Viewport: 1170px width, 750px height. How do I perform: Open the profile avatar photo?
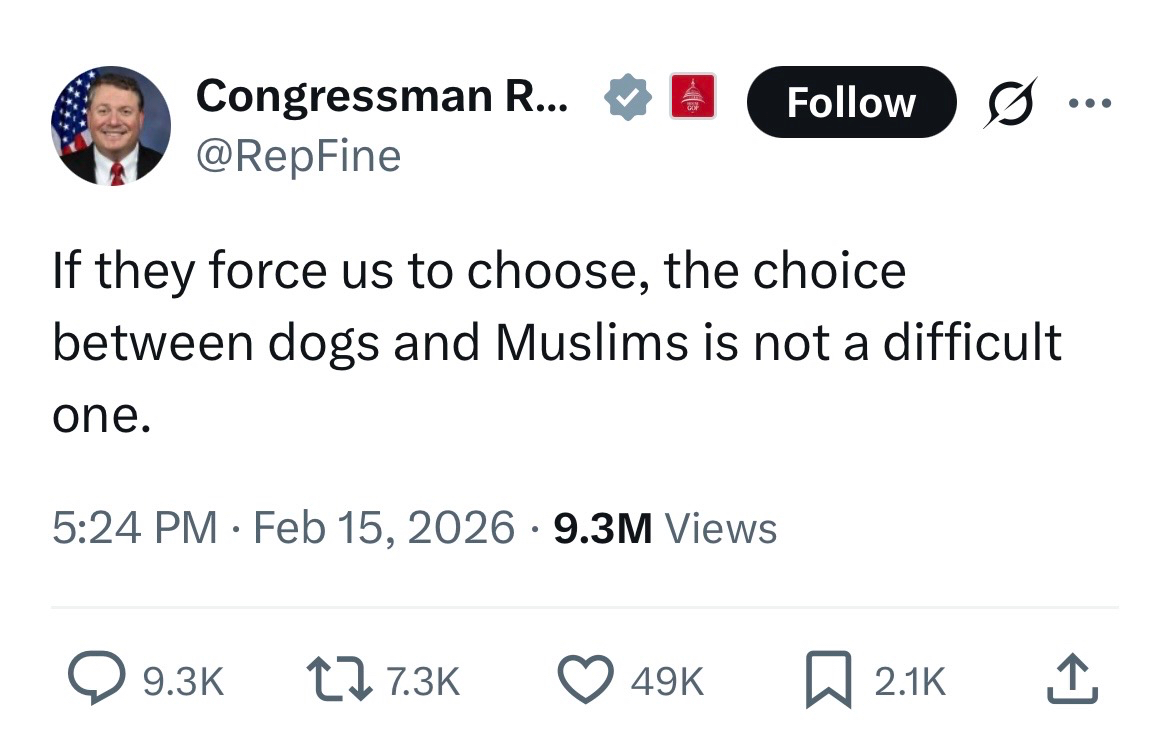tap(111, 125)
